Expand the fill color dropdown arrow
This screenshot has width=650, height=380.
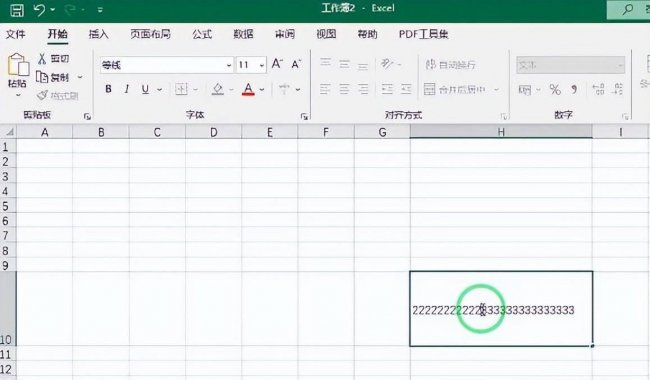click(x=231, y=89)
